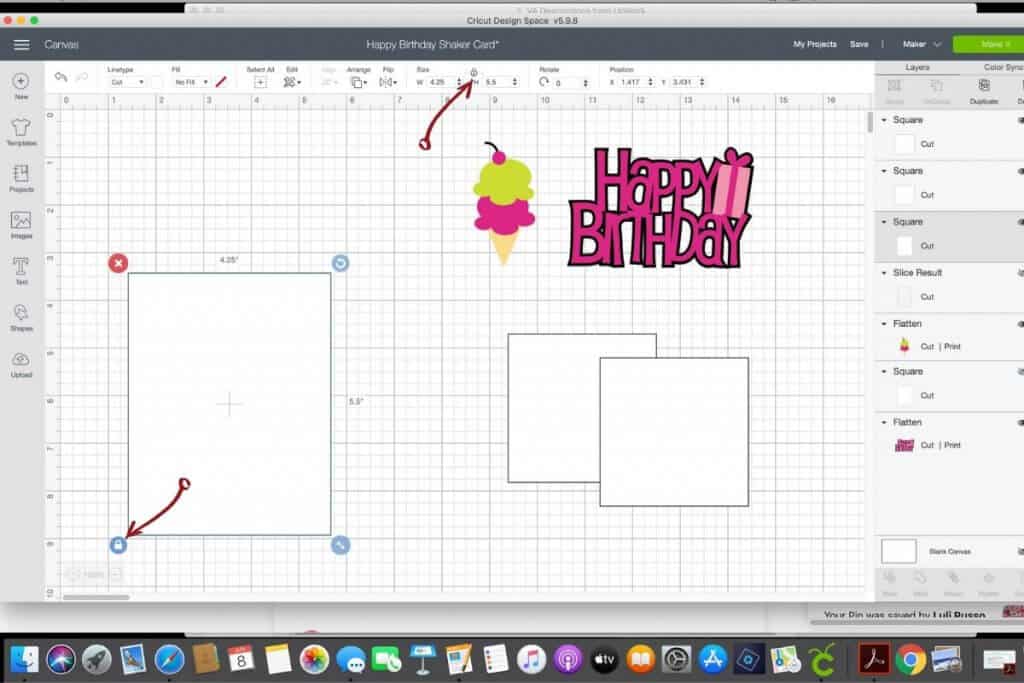Collapse the Happy Birthday Flatten layer group

[884, 422]
